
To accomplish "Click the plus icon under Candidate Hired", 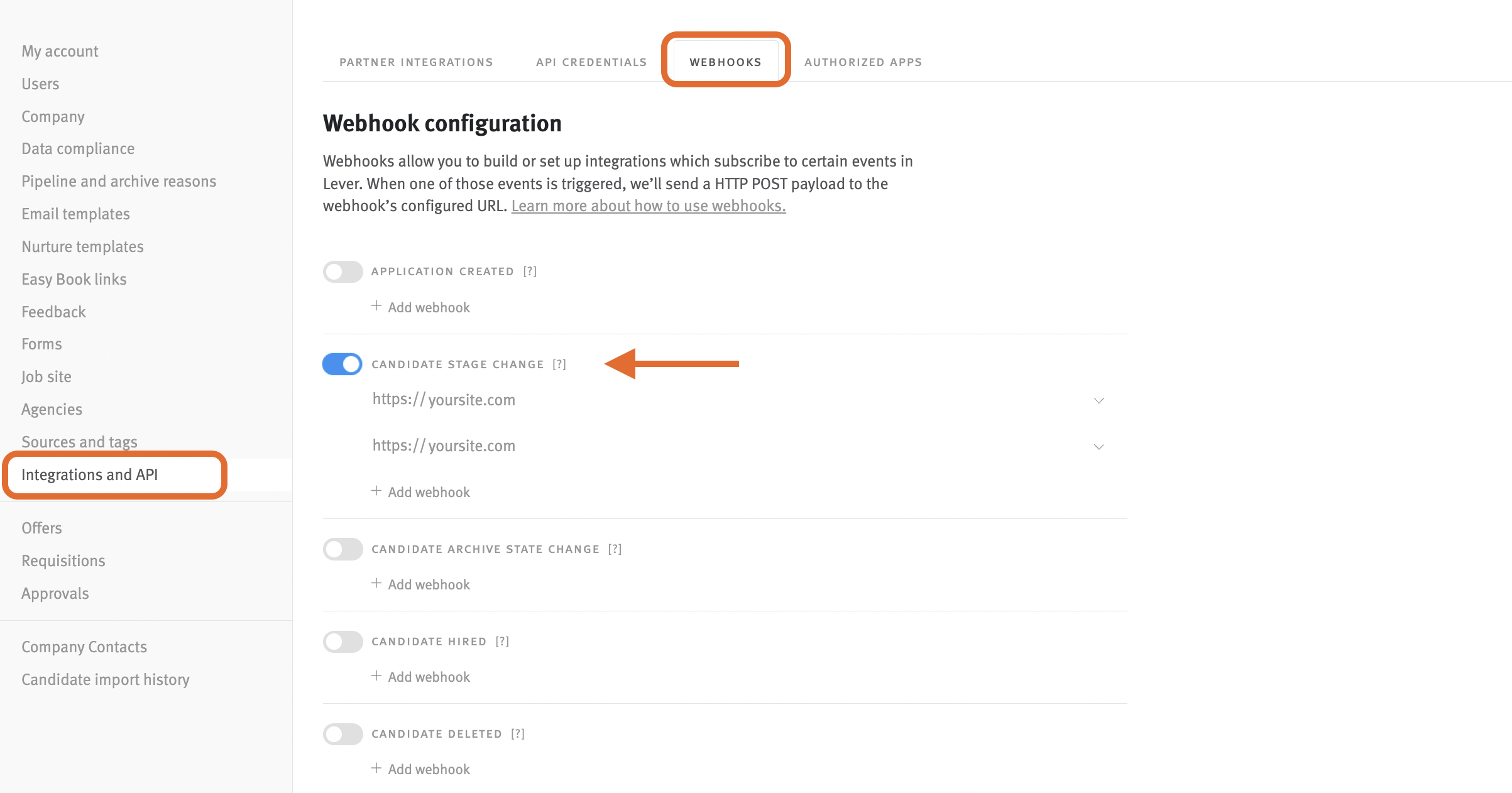I will [376, 675].
